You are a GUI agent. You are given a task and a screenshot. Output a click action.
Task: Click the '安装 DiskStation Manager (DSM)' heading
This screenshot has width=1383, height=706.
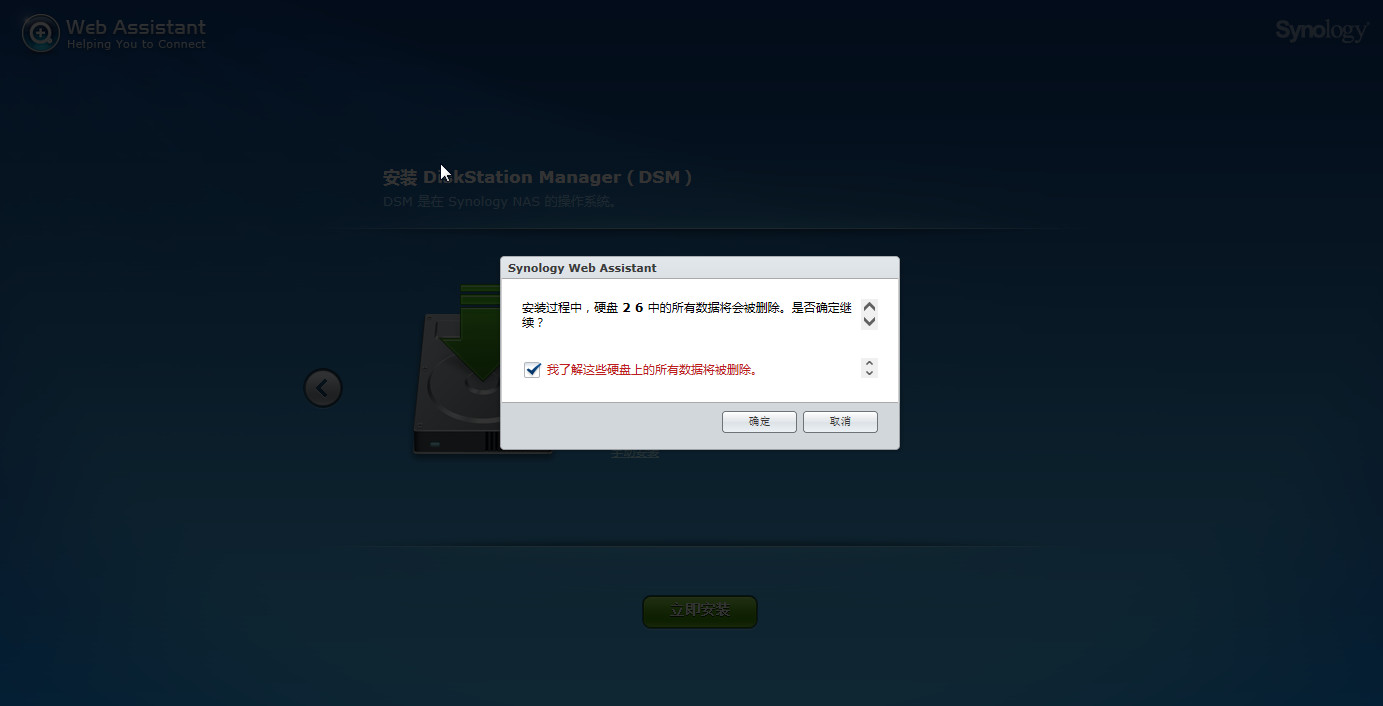(x=537, y=178)
